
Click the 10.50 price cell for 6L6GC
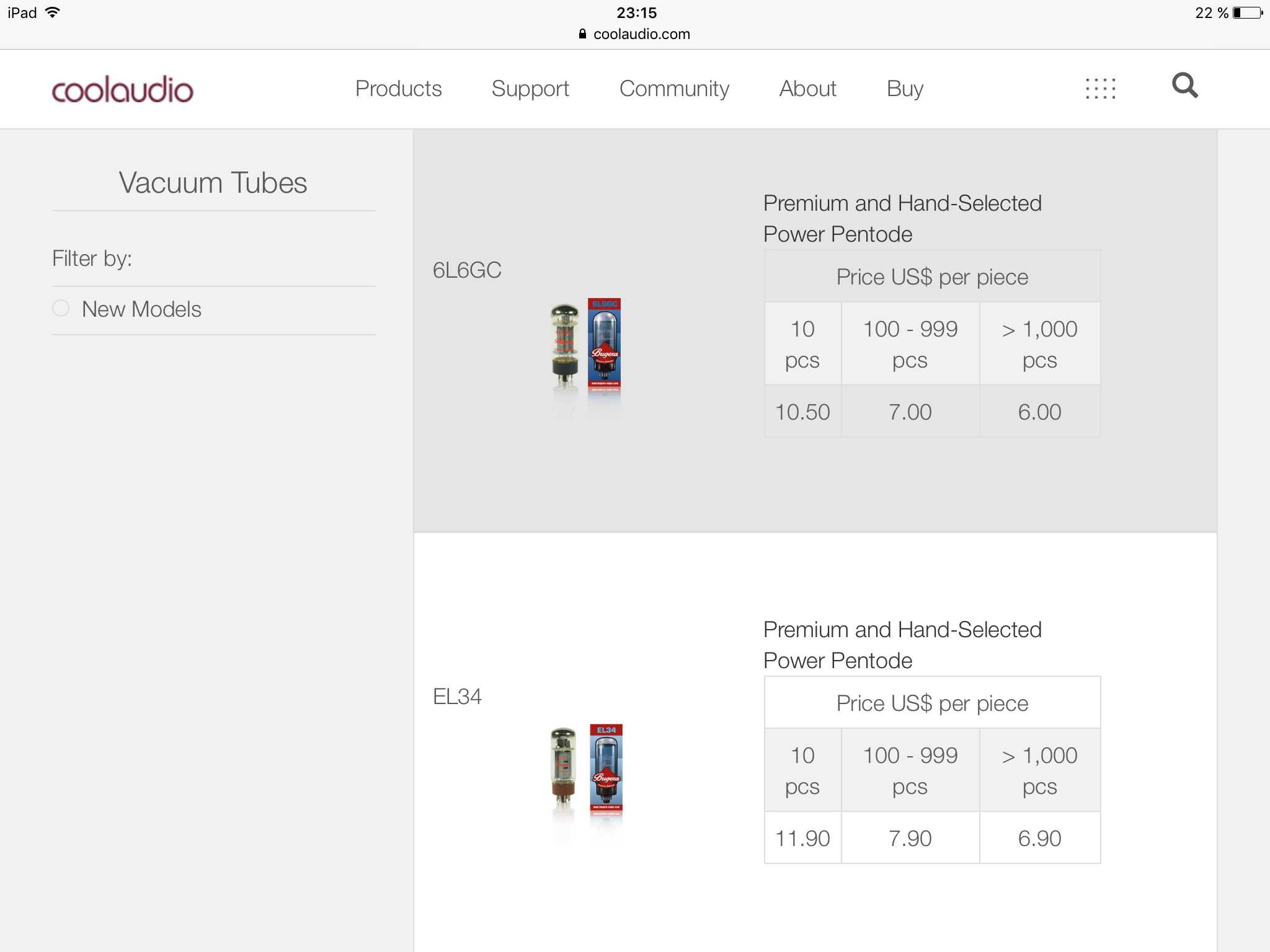pos(802,412)
